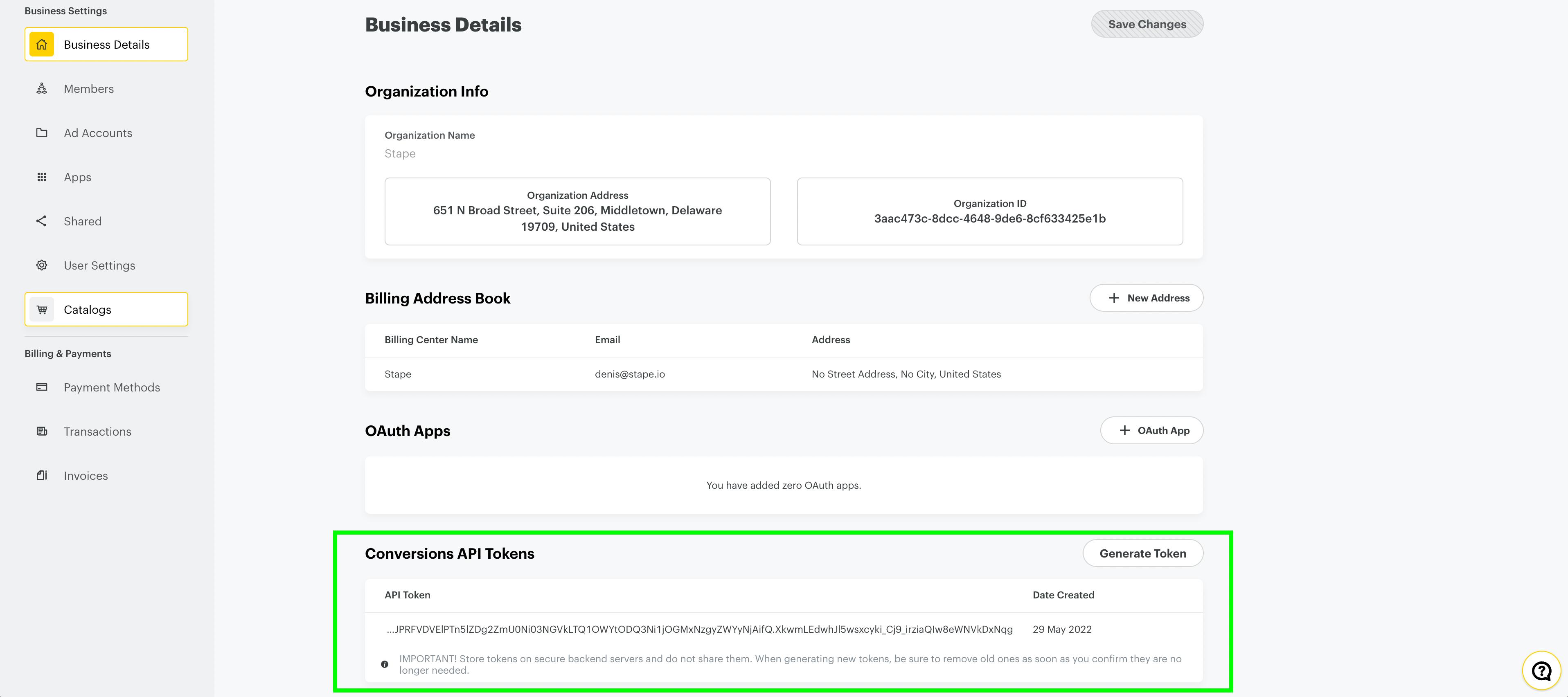This screenshot has width=1568, height=697.
Task: Click Save Changes button
Action: (1147, 25)
